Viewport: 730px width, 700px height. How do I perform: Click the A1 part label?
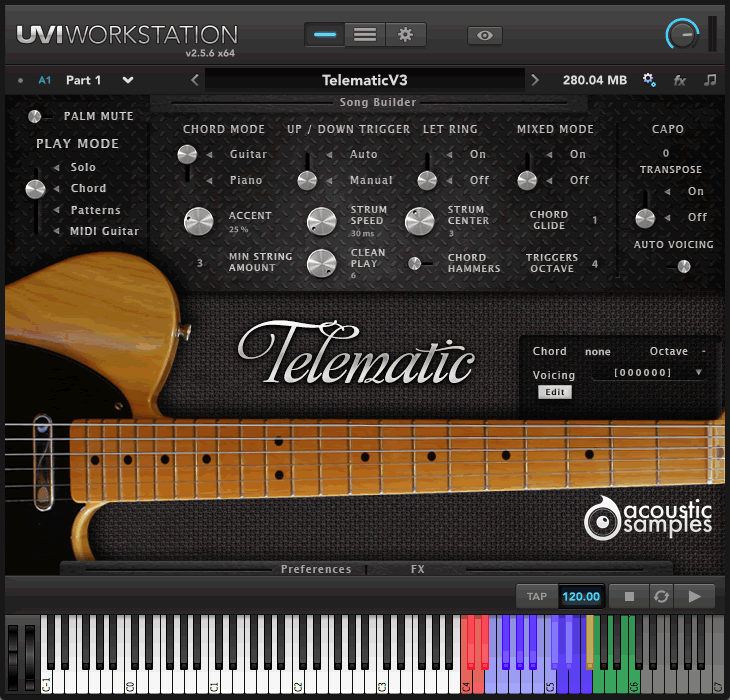(44, 81)
